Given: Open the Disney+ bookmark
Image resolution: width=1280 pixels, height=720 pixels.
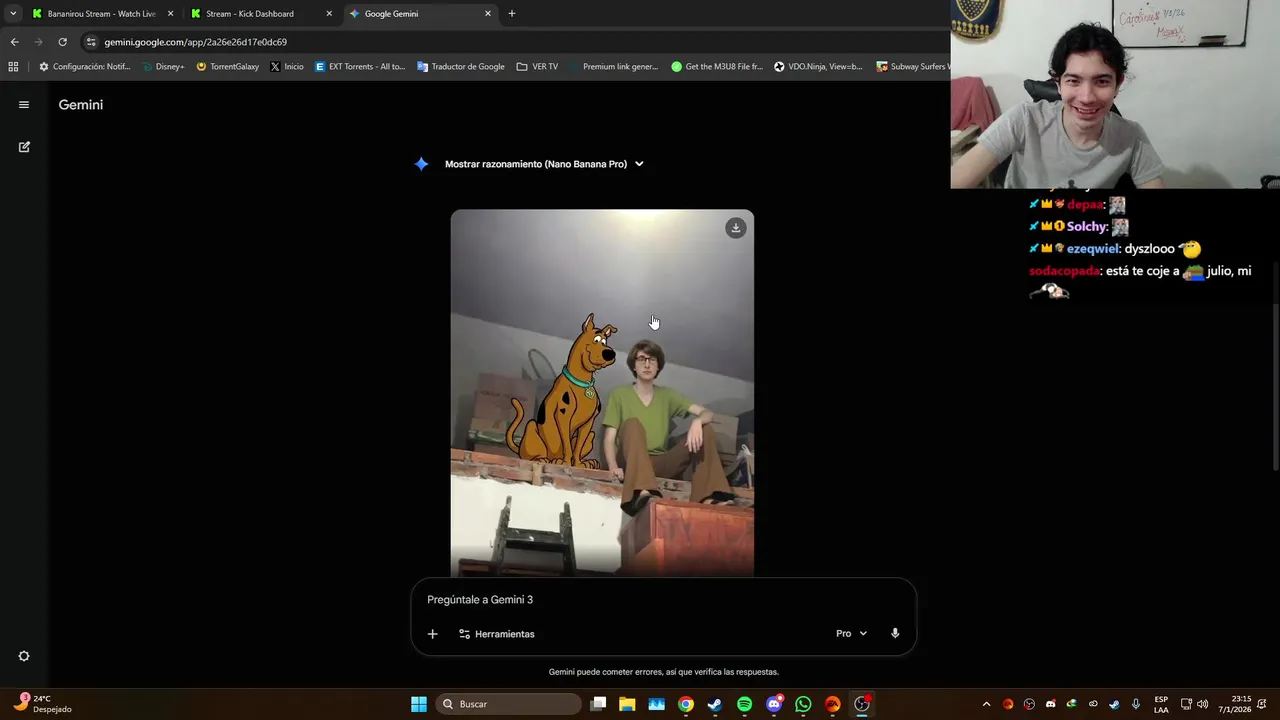Looking at the screenshot, I should (164, 67).
